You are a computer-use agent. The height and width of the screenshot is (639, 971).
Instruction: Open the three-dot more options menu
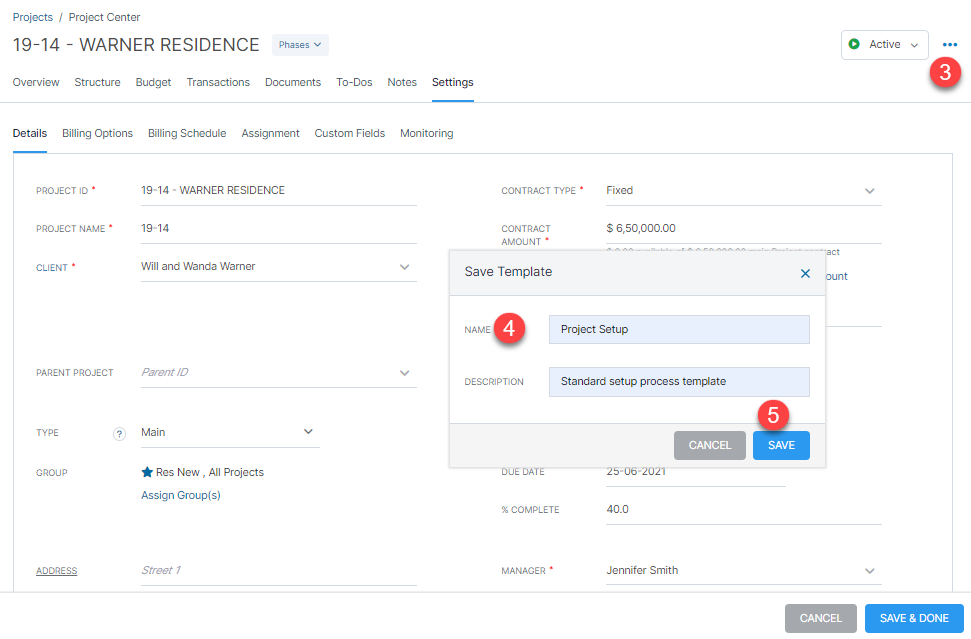click(949, 45)
